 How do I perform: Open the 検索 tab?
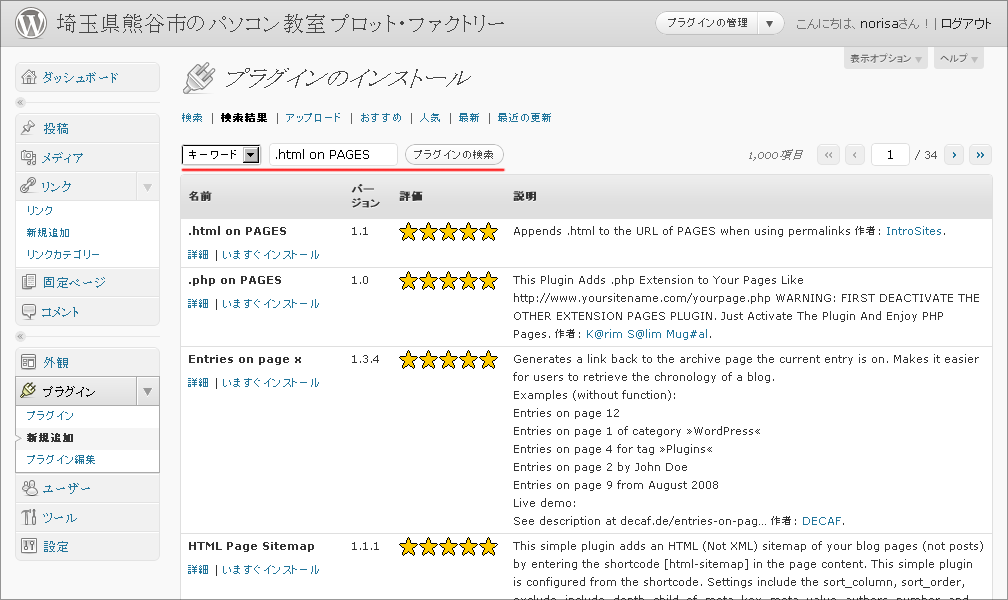pyautogui.click(x=192, y=118)
